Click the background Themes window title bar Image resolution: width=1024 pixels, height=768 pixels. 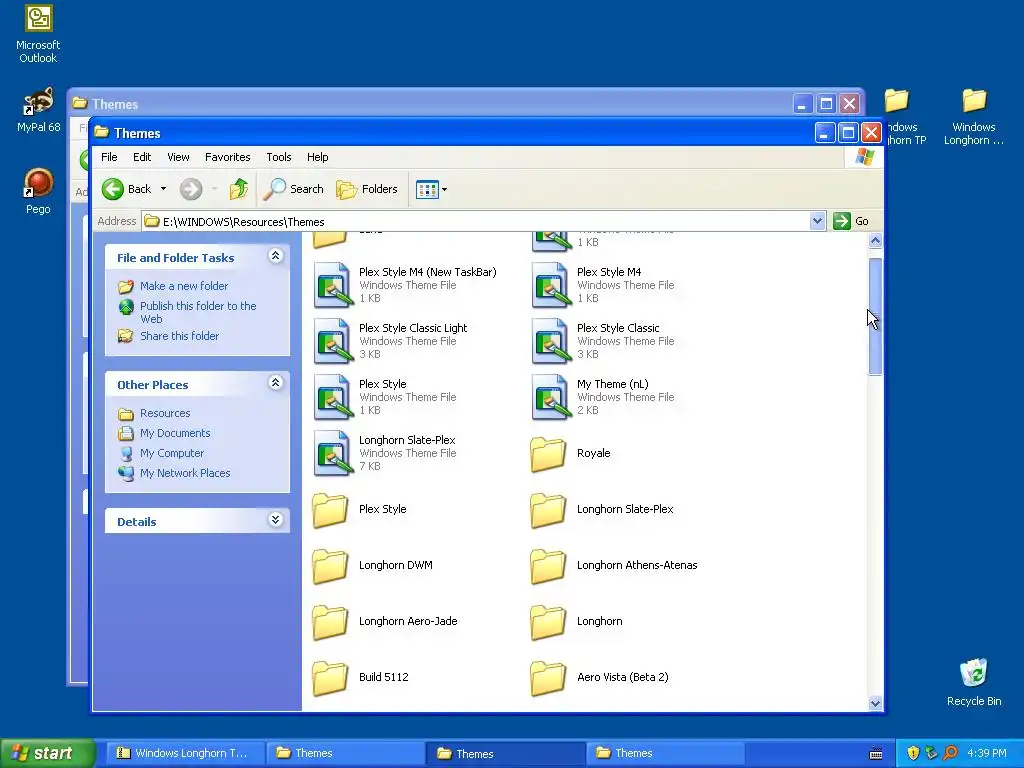coord(431,104)
